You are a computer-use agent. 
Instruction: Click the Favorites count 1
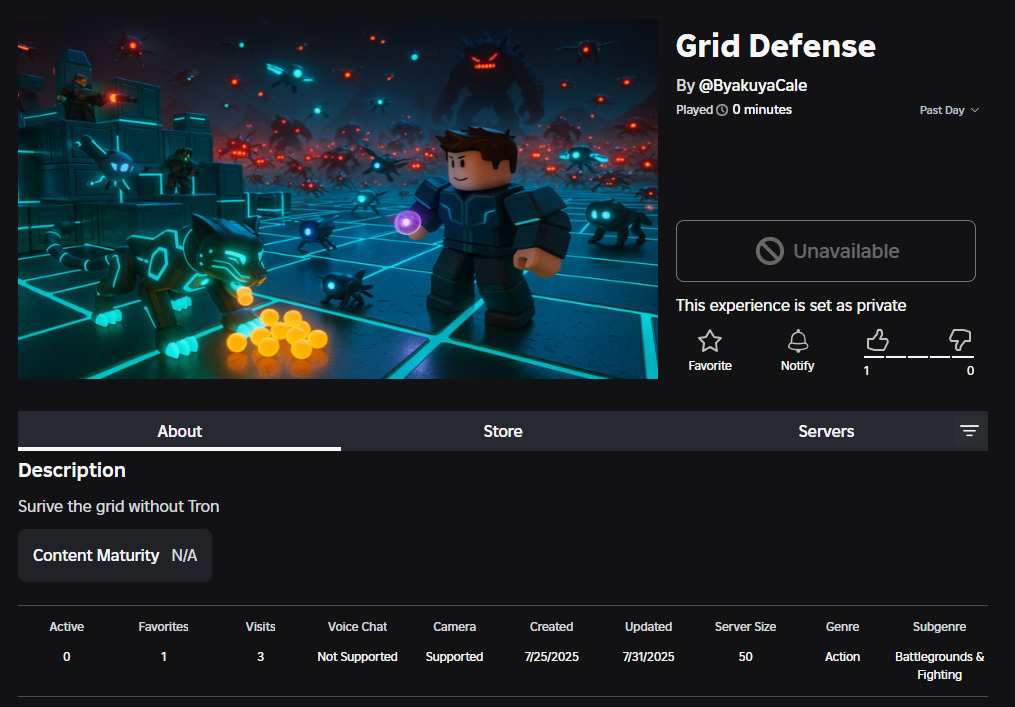pos(164,656)
